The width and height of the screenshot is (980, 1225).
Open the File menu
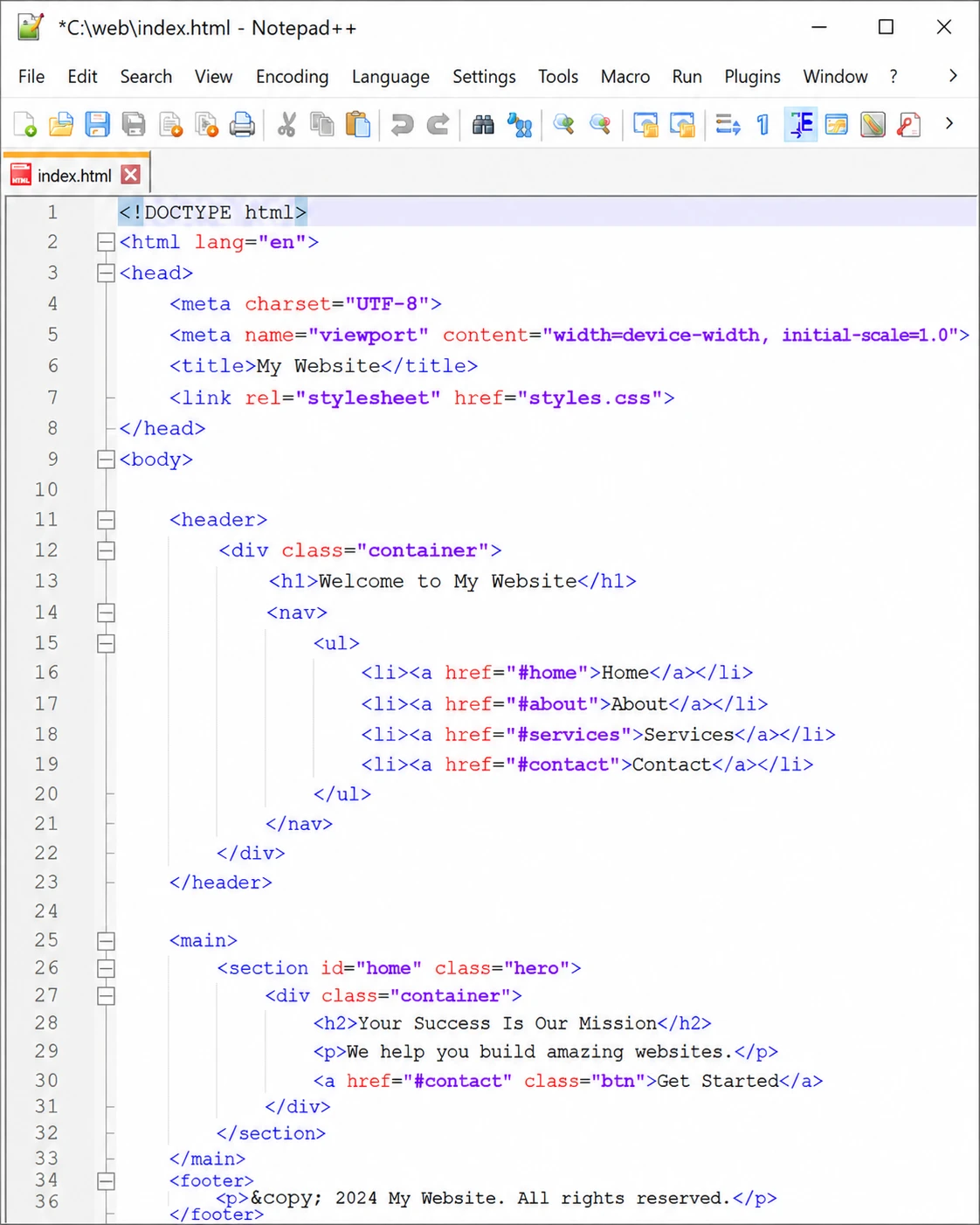pos(31,77)
